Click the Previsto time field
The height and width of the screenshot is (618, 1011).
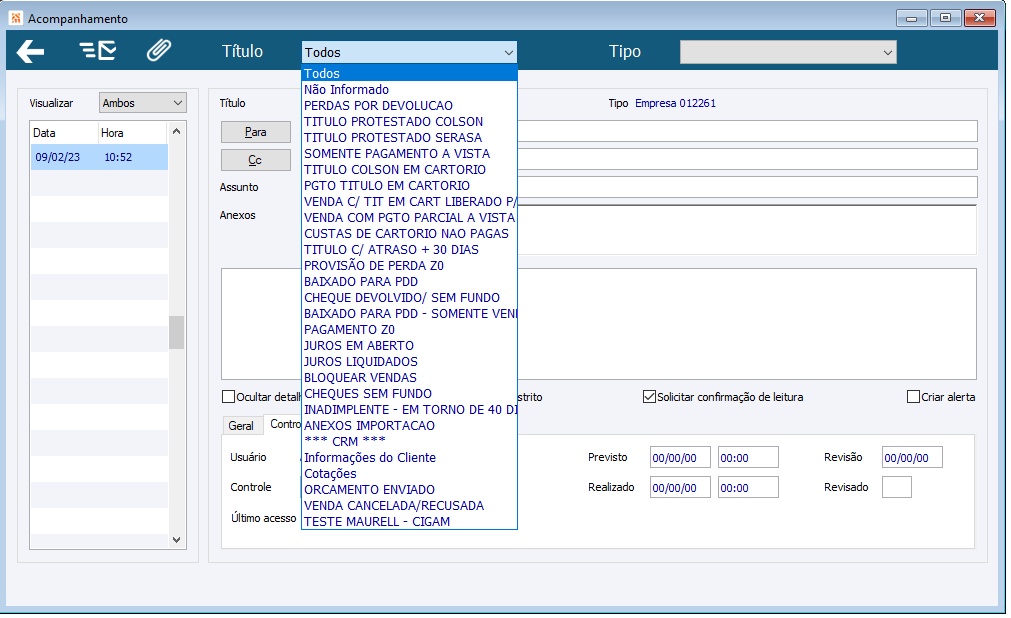(x=748, y=457)
